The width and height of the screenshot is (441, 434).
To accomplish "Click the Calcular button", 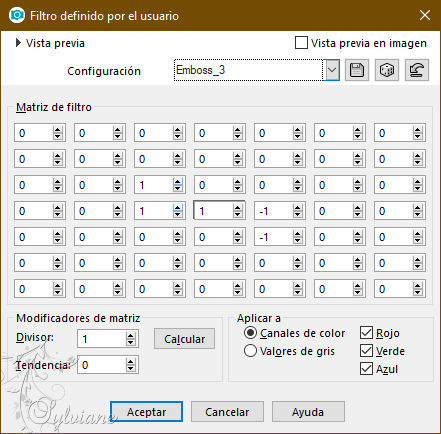I will point(184,339).
